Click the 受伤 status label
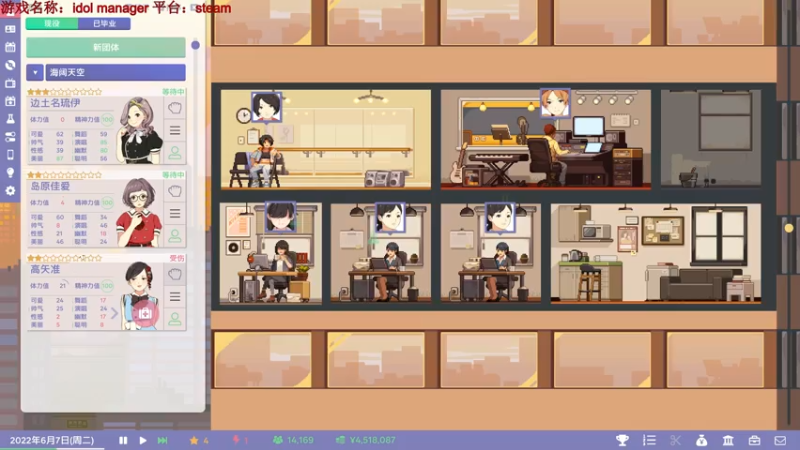The height and width of the screenshot is (450, 800). pyautogui.click(x=177, y=258)
